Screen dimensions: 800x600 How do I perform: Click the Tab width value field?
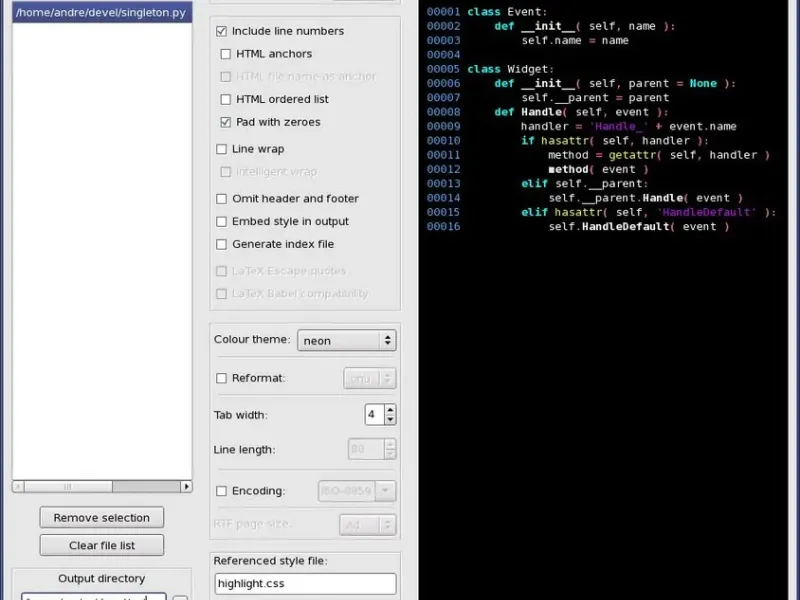(x=374, y=414)
